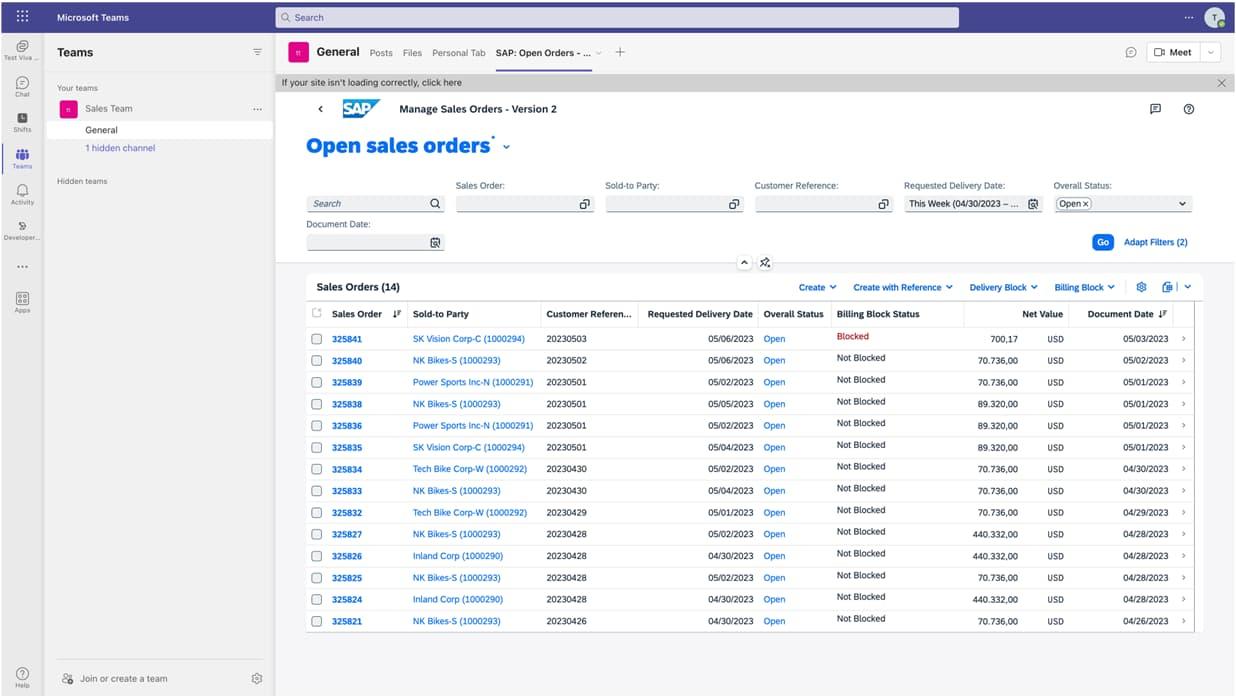Open the Delivery Block dropdown
Viewport: 1236px width, 697px height.
[x=1003, y=288]
